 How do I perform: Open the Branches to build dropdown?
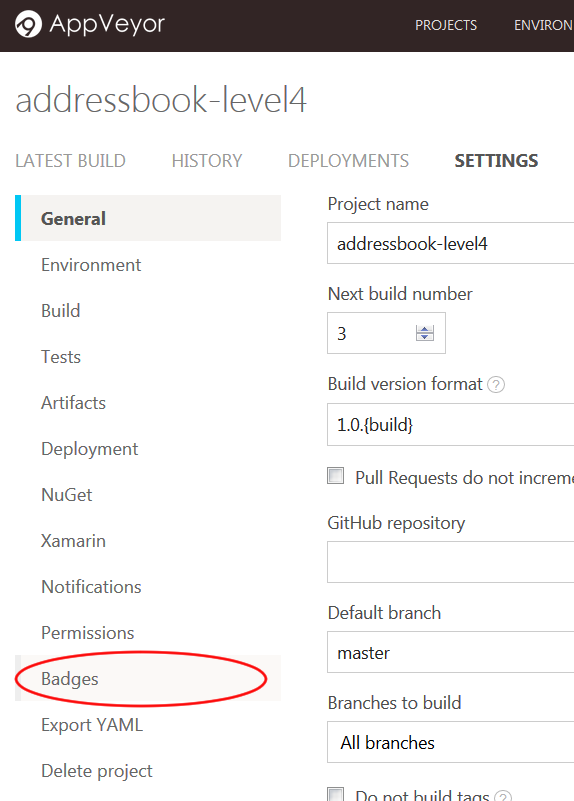(450, 742)
